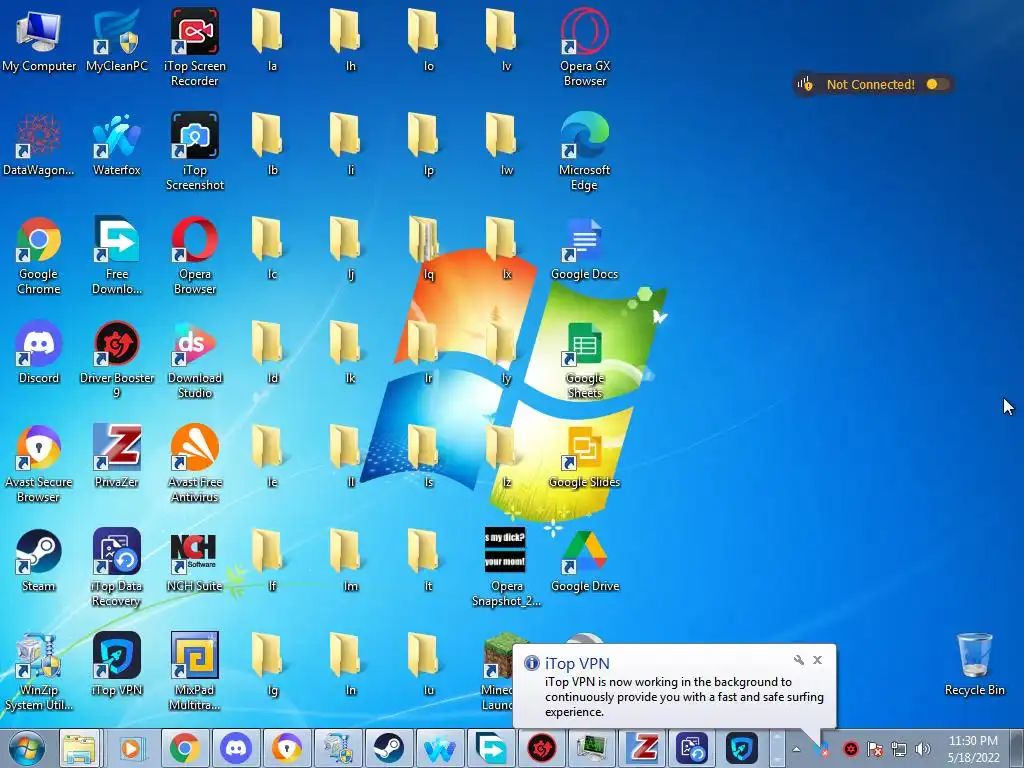Select the Avast Free Antivirus icon
The image size is (1024, 768).
point(195,463)
